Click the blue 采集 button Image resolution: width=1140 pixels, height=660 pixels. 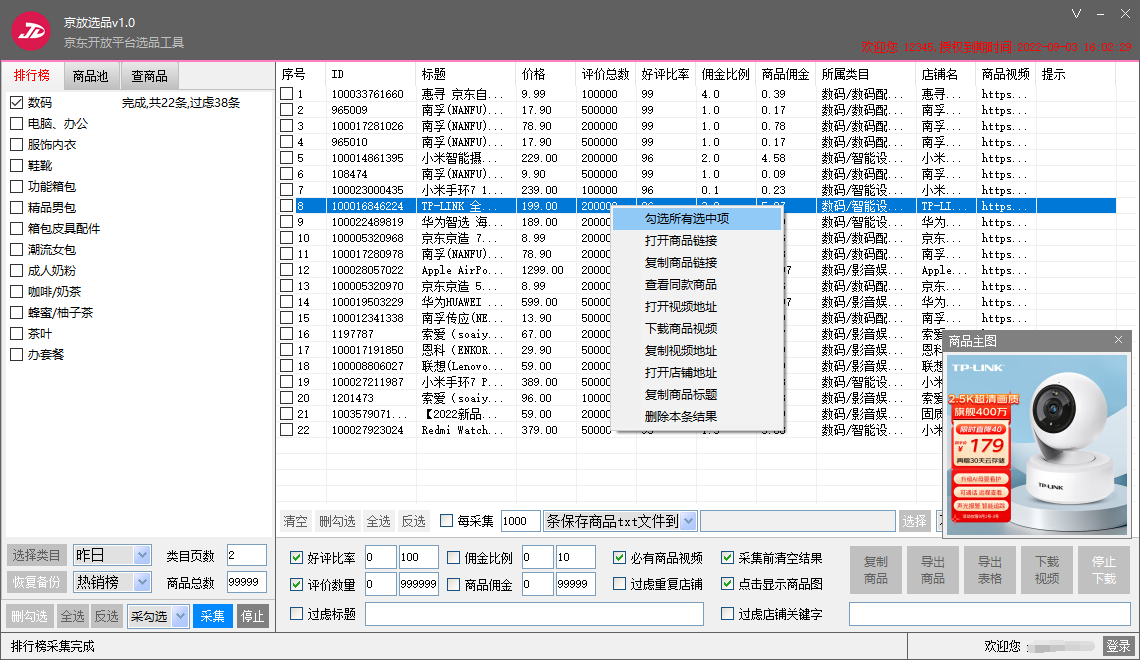[x=212, y=616]
